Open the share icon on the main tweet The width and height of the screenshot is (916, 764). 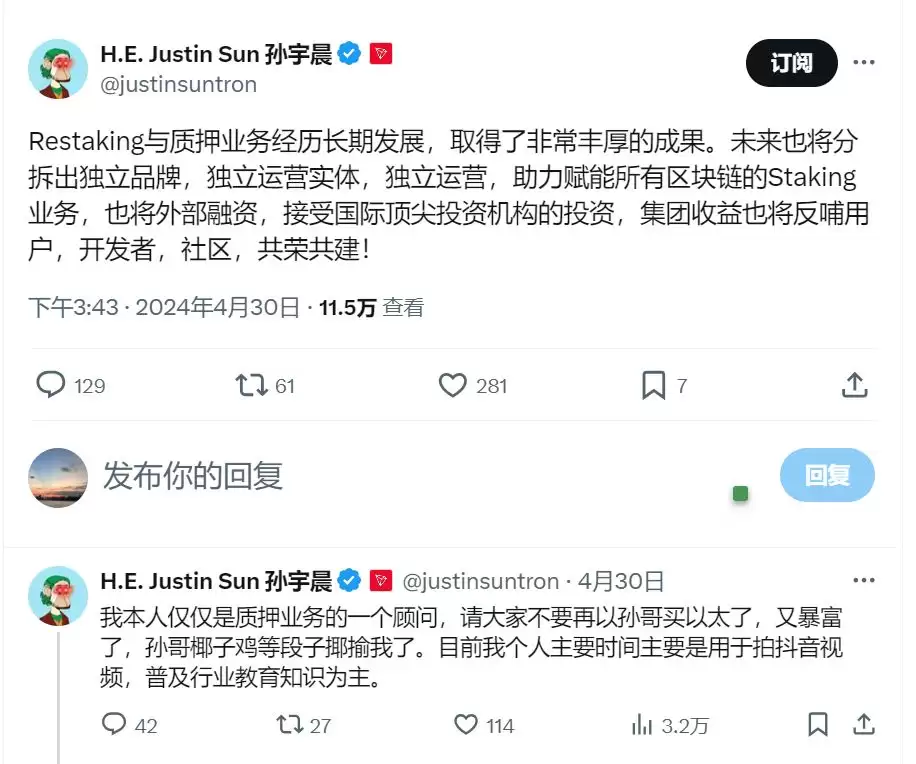point(854,385)
